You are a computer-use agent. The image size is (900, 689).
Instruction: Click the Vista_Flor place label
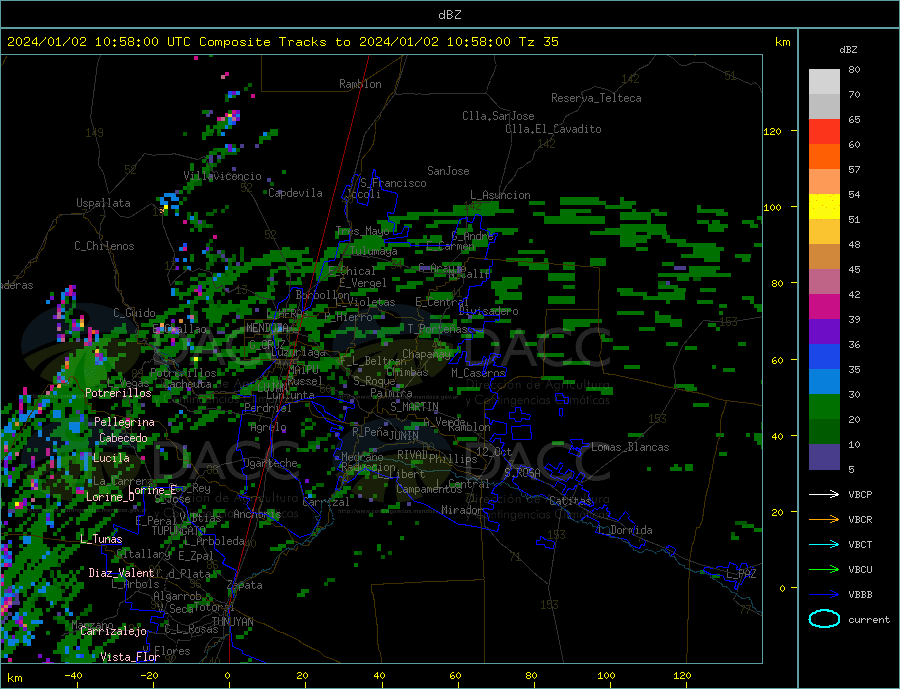(x=130, y=657)
